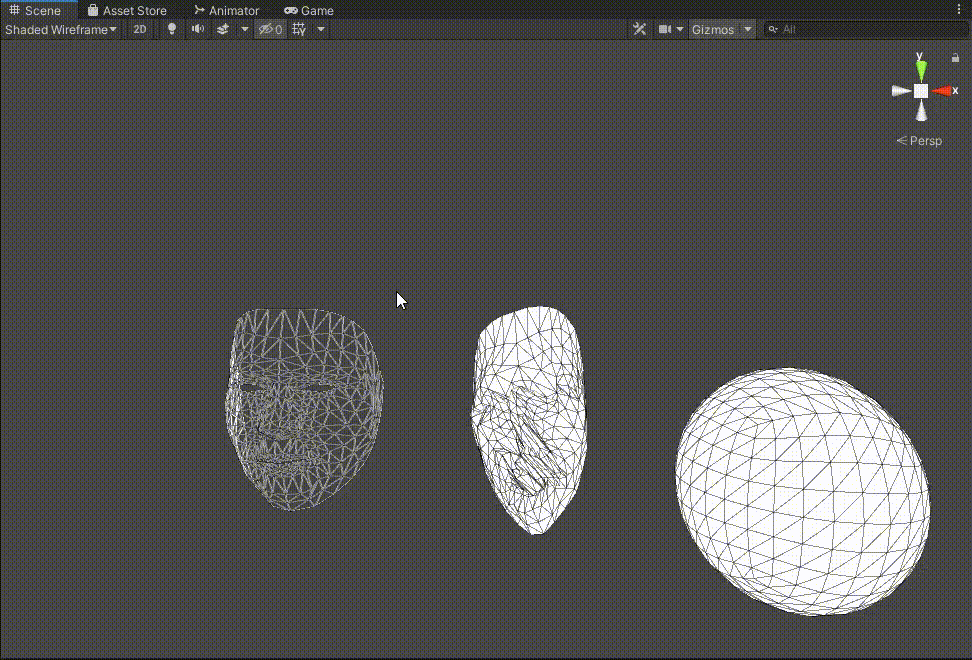The width and height of the screenshot is (972, 660).
Task: Toggle scene audio with the speaker icon
Action: pyautogui.click(x=198, y=29)
